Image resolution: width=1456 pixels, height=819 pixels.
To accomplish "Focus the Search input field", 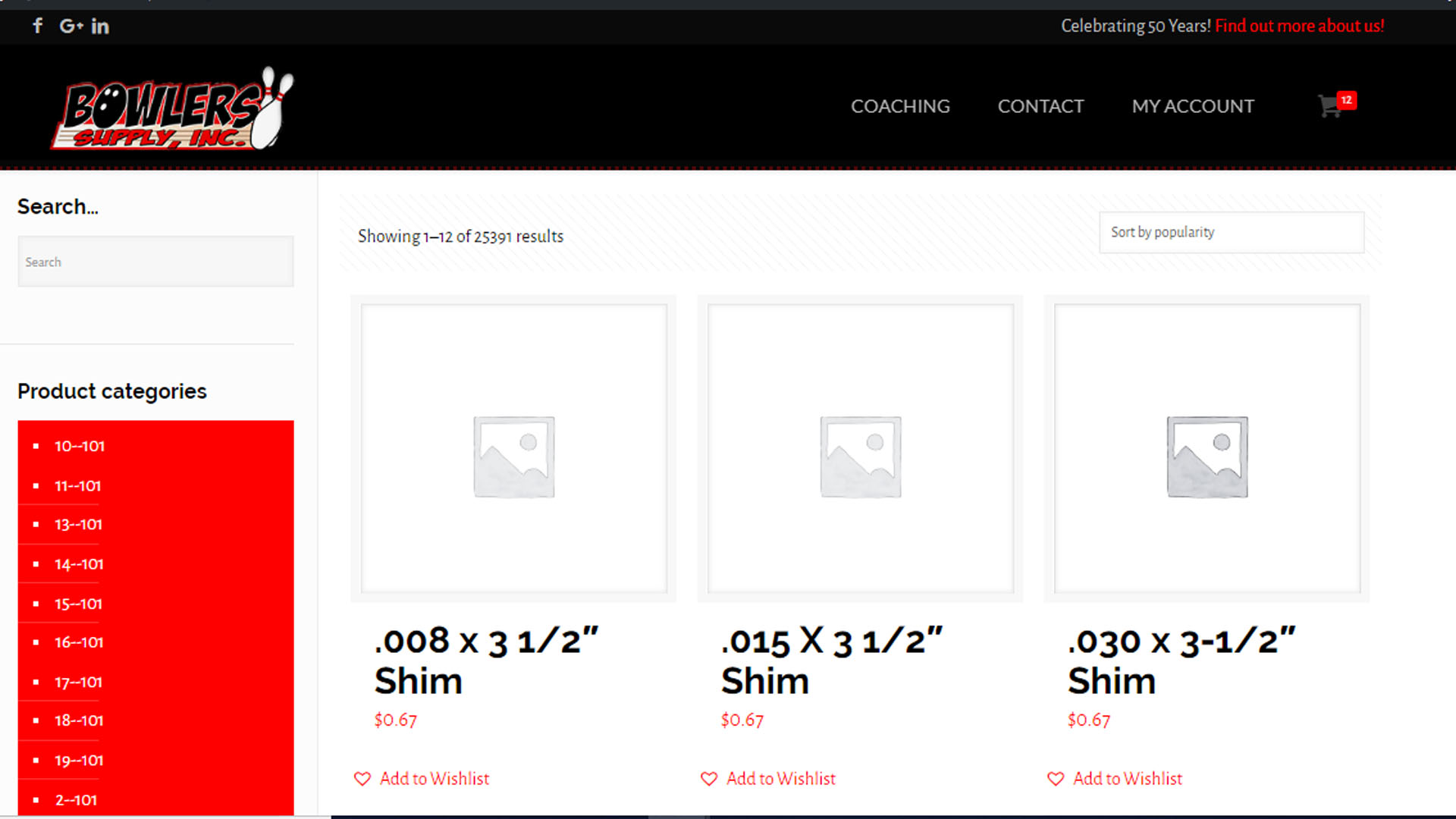I will [x=155, y=262].
